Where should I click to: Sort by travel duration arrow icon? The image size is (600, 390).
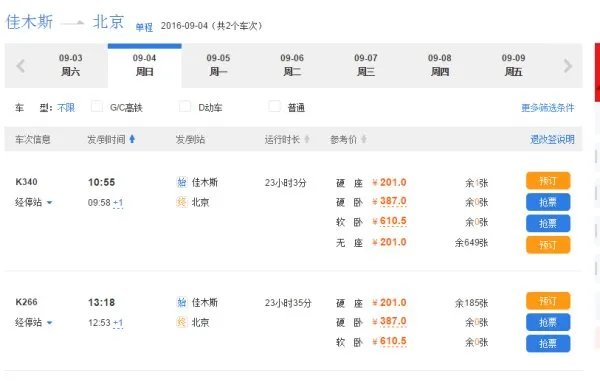(307, 139)
